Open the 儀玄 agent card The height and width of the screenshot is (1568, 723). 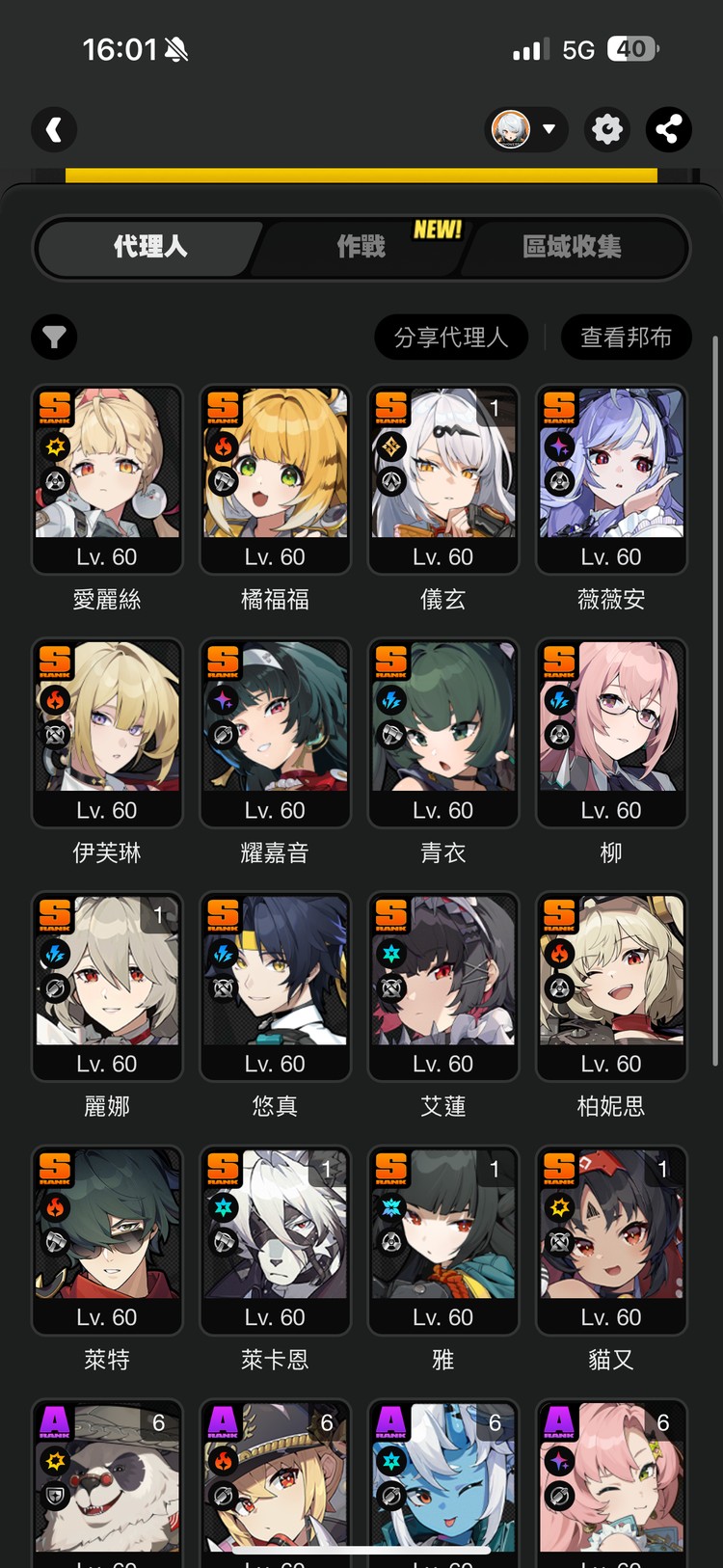(443, 479)
